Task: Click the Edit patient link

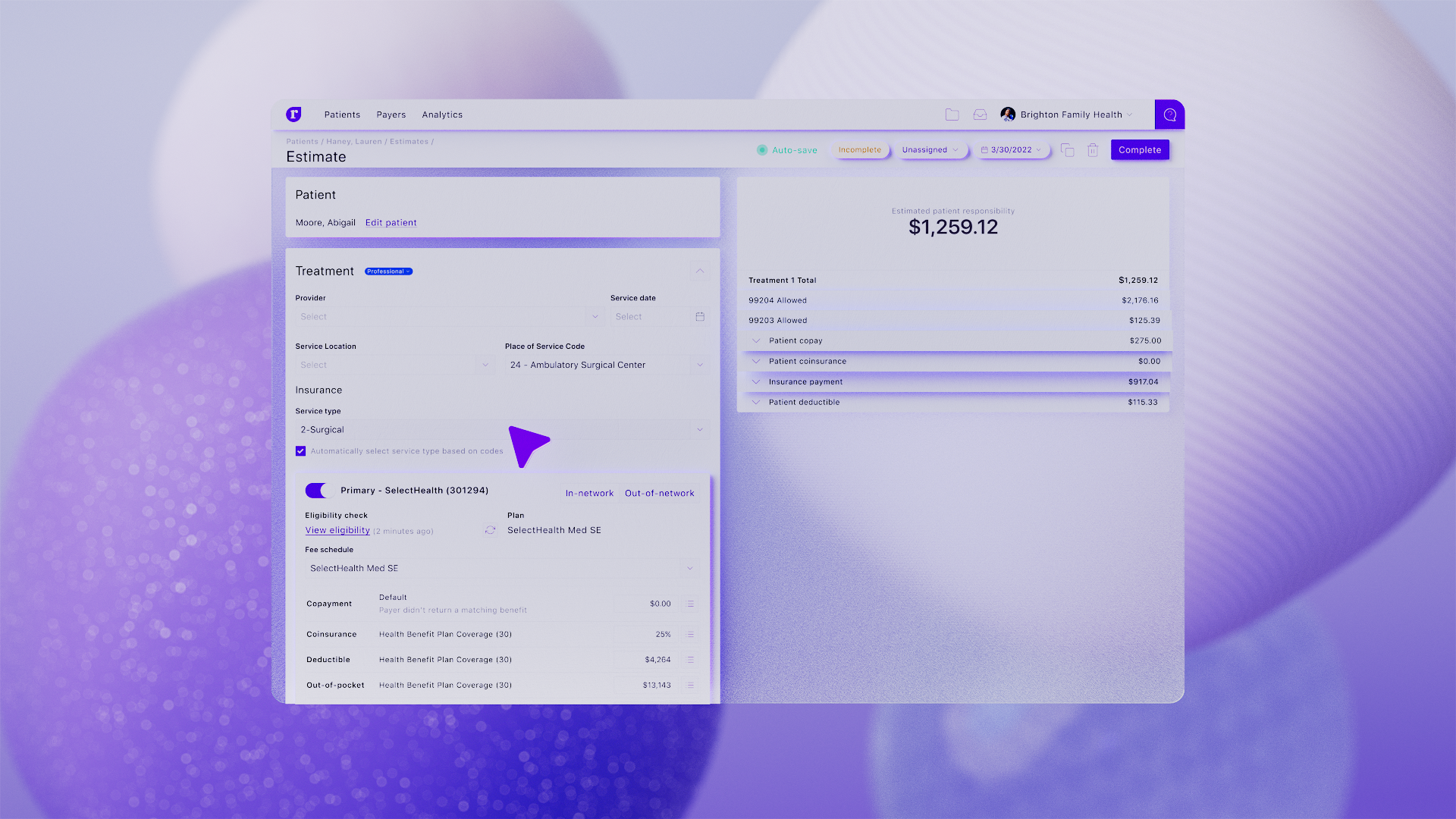Action: click(391, 223)
